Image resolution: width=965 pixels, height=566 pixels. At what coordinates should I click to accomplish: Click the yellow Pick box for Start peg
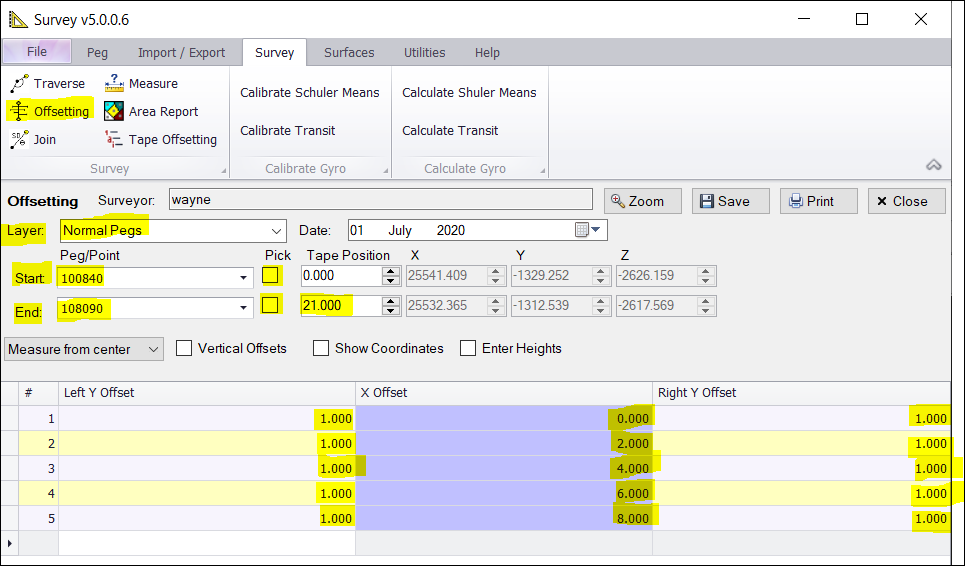click(x=270, y=276)
